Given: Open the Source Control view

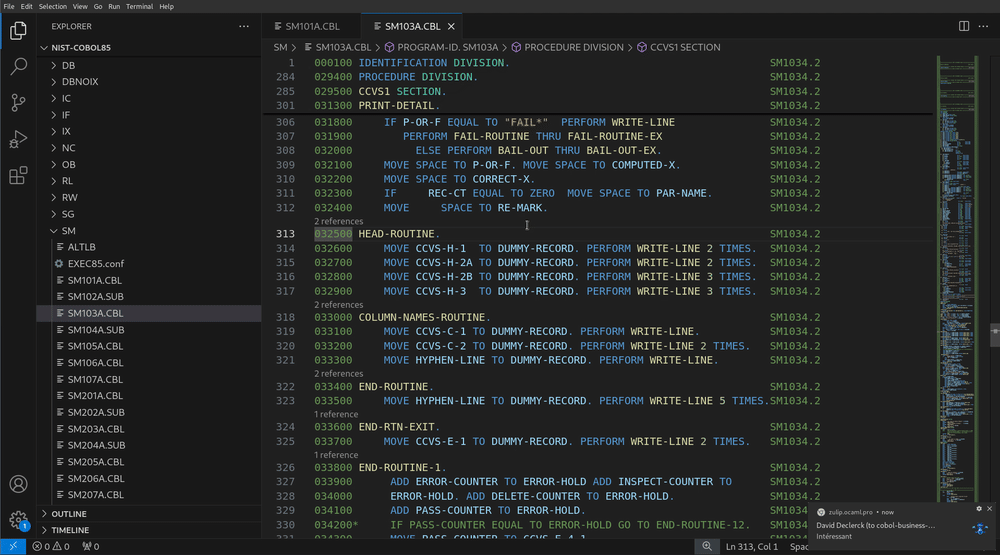Looking at the screenshot, I should point(18,103).
